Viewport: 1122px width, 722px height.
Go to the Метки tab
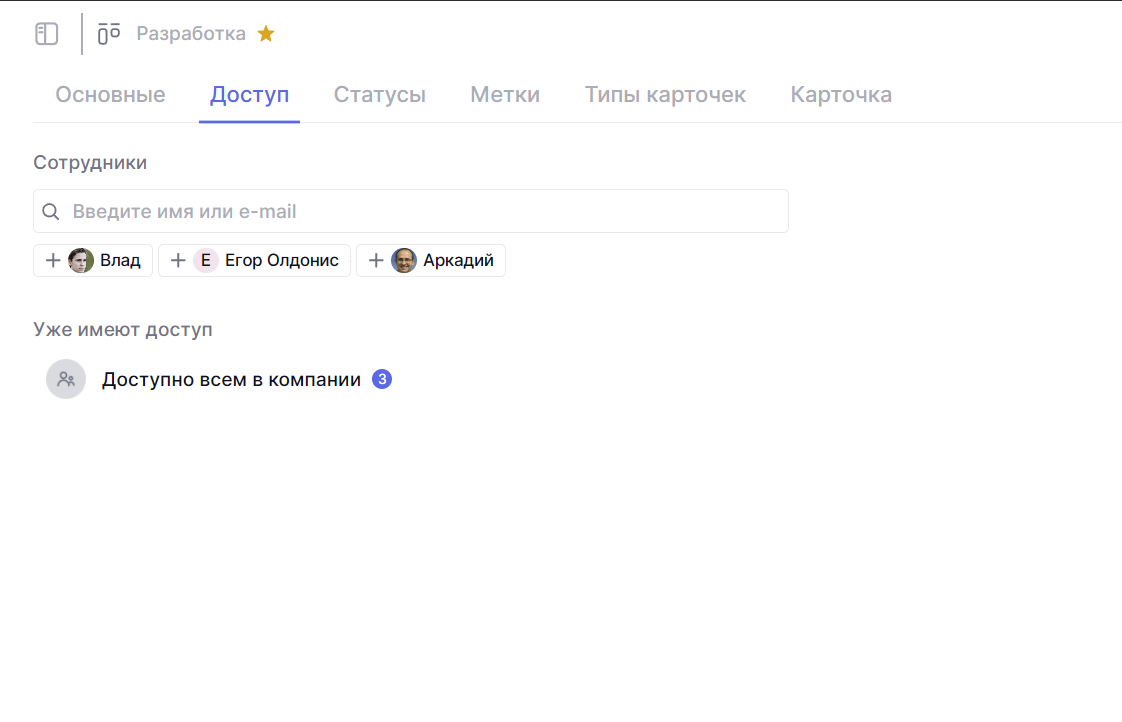[x=505, y=95]
